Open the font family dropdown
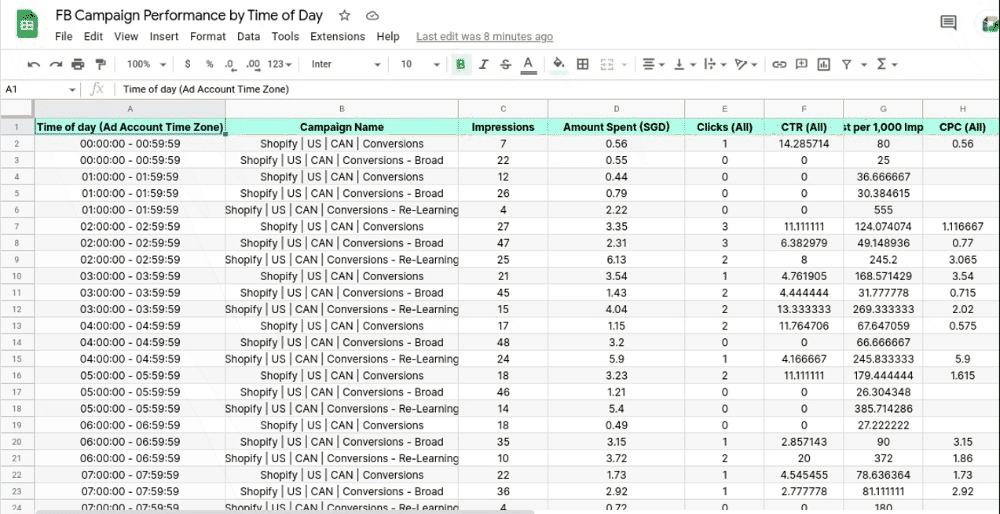 (x=345, y=64)
